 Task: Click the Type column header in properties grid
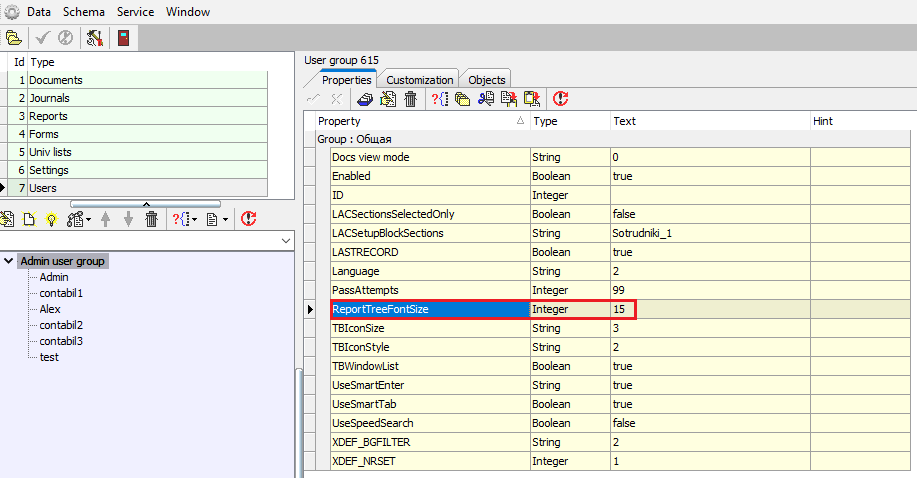point(570,121)
